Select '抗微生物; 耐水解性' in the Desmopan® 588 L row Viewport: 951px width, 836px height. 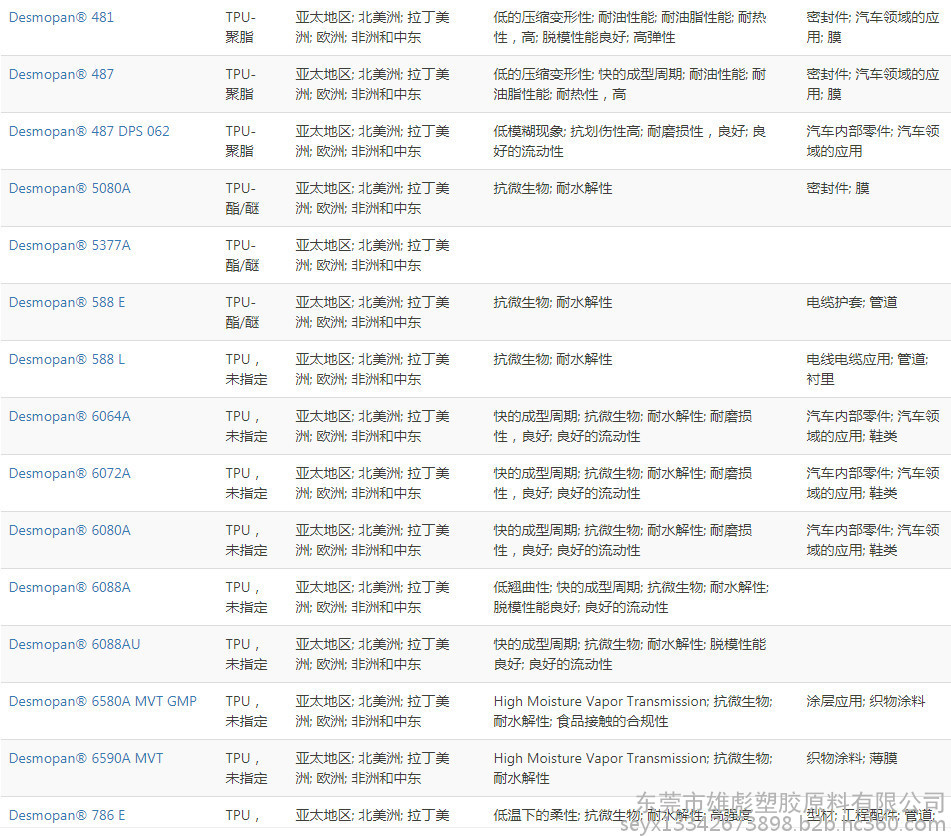[553, 360]
